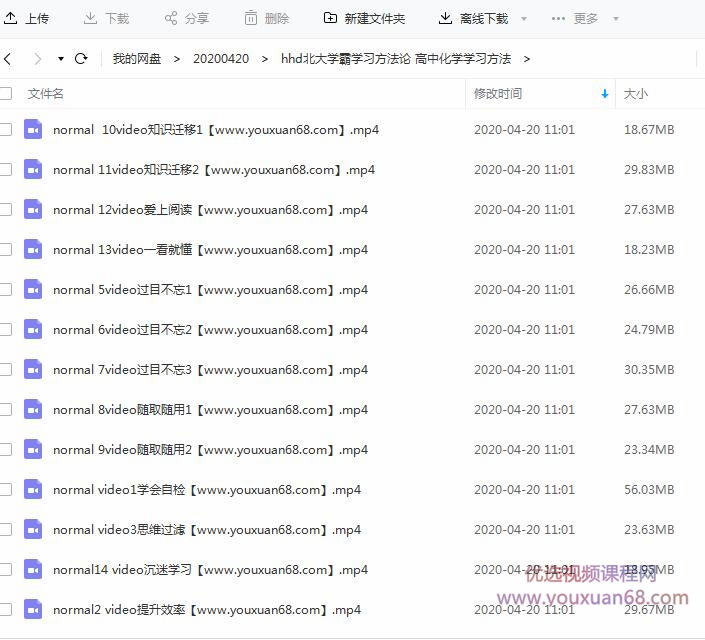This screenshot has height=640, width=705.
Task: Sort by 文件名 column header
Action: coord(45,94)
